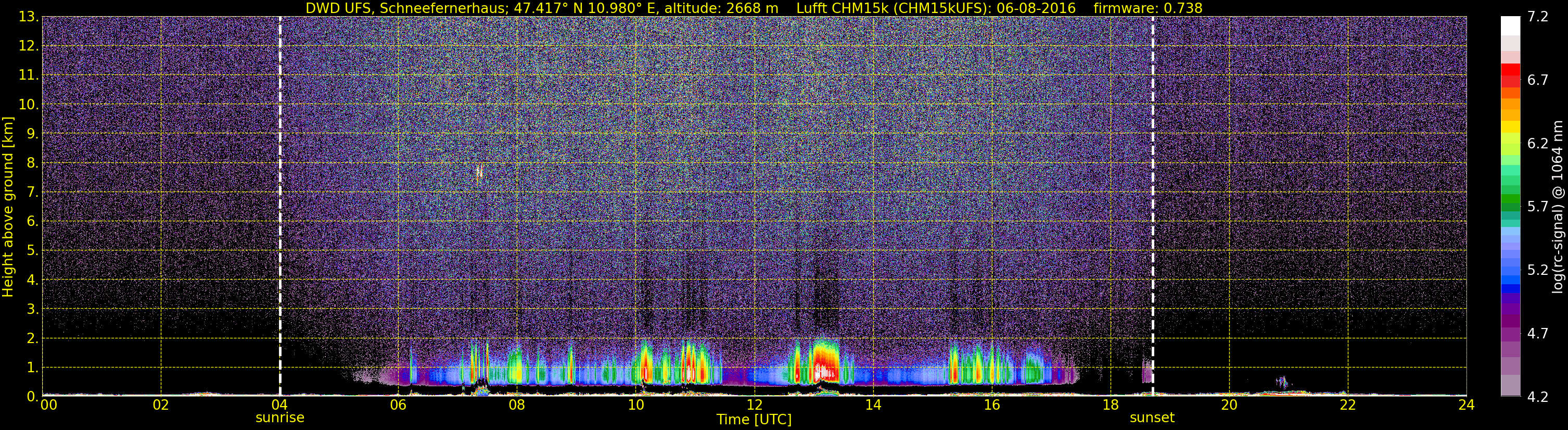Click the '00' tick on the time axis
Image resolution: width=1568 pixels, height=430 pixels.
pos(48,405)
